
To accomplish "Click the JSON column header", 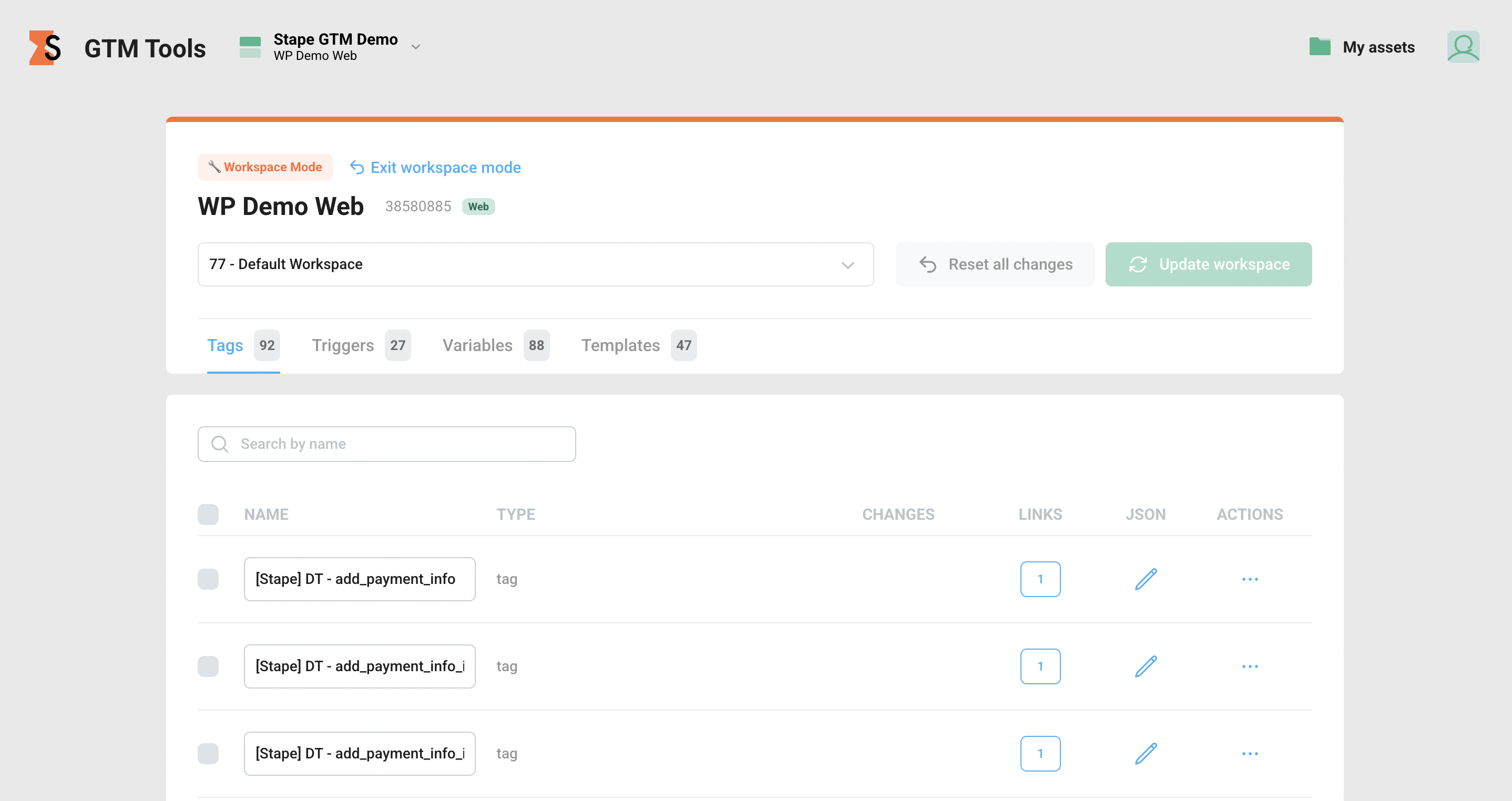I will click(1146, 515).
